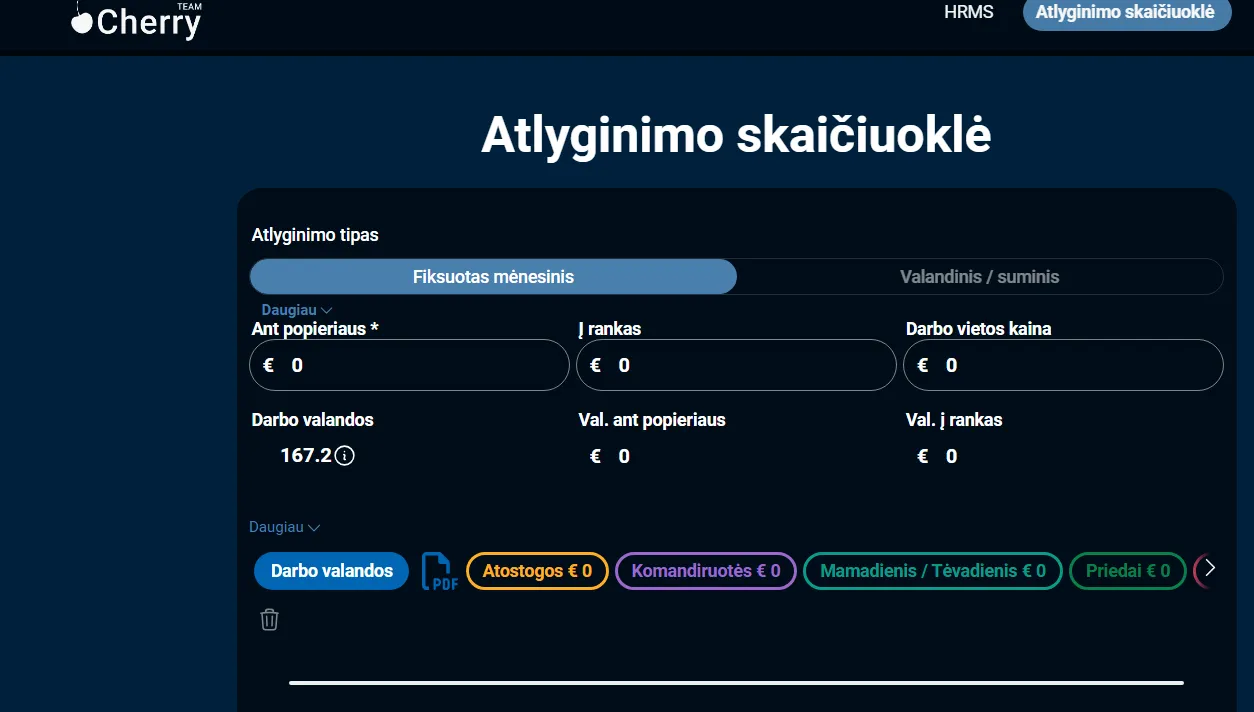This screenshot has height=712, width=1254.
Task: Click inside the Ant popieriaus field
Action: pyautogui.click(x=409, y=365)
